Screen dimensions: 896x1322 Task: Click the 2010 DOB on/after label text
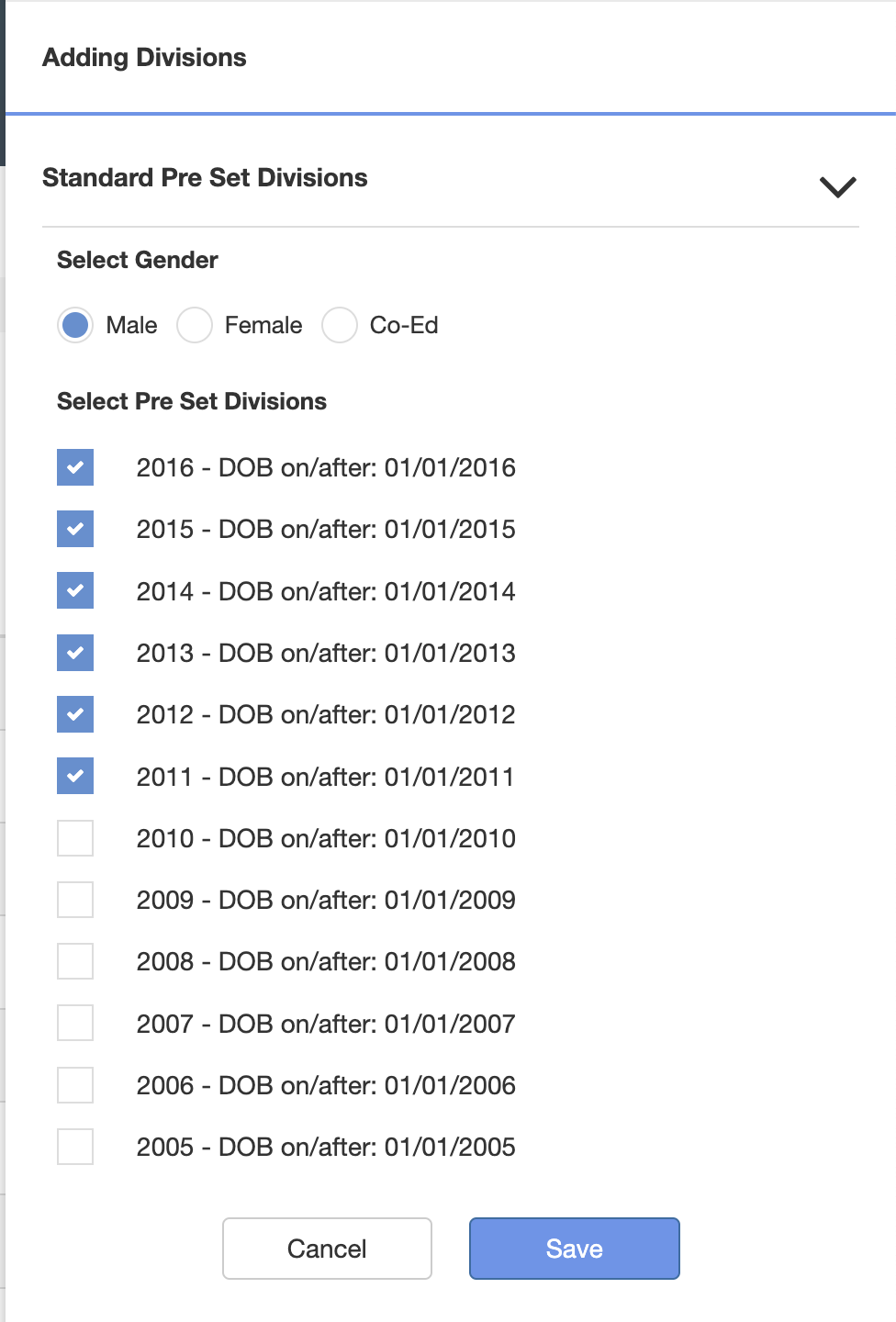pos(326,838)
